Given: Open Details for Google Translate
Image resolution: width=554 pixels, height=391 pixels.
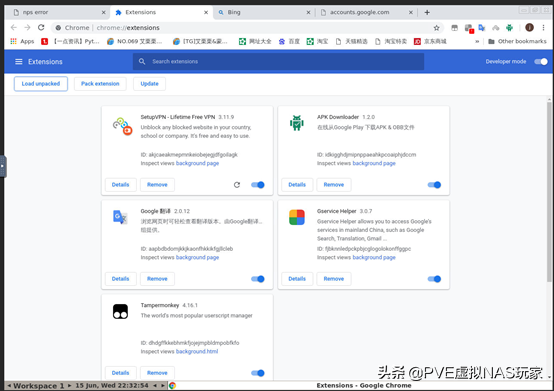Looking at the screenshot, I should tap(120, 279).
